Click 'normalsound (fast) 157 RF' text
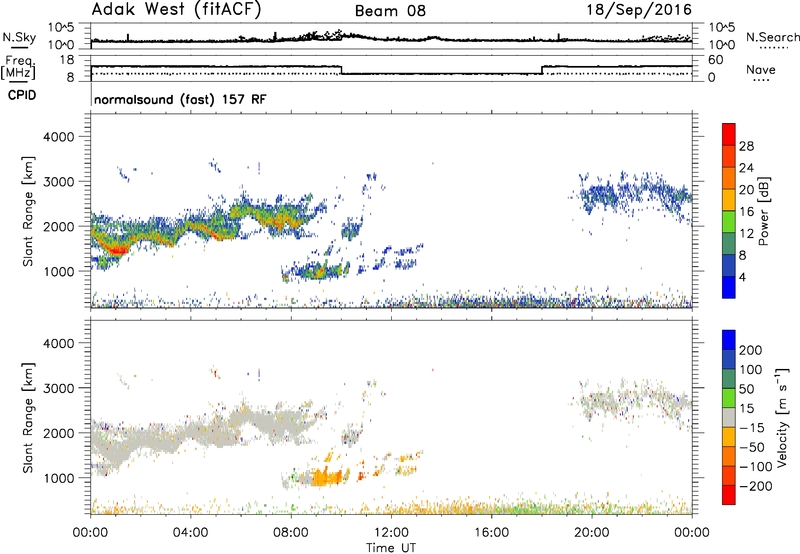This screenshot has width=800, height=554. pyautogui.click(x=180, y=99)
